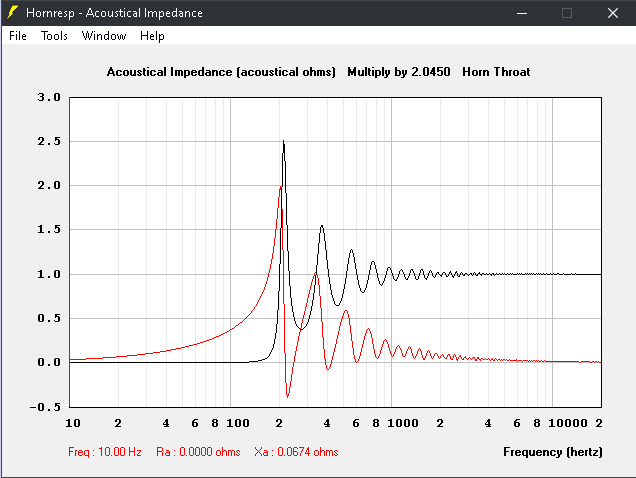
Task: Click the 100 frequency axis label
Action: point(238,423)
